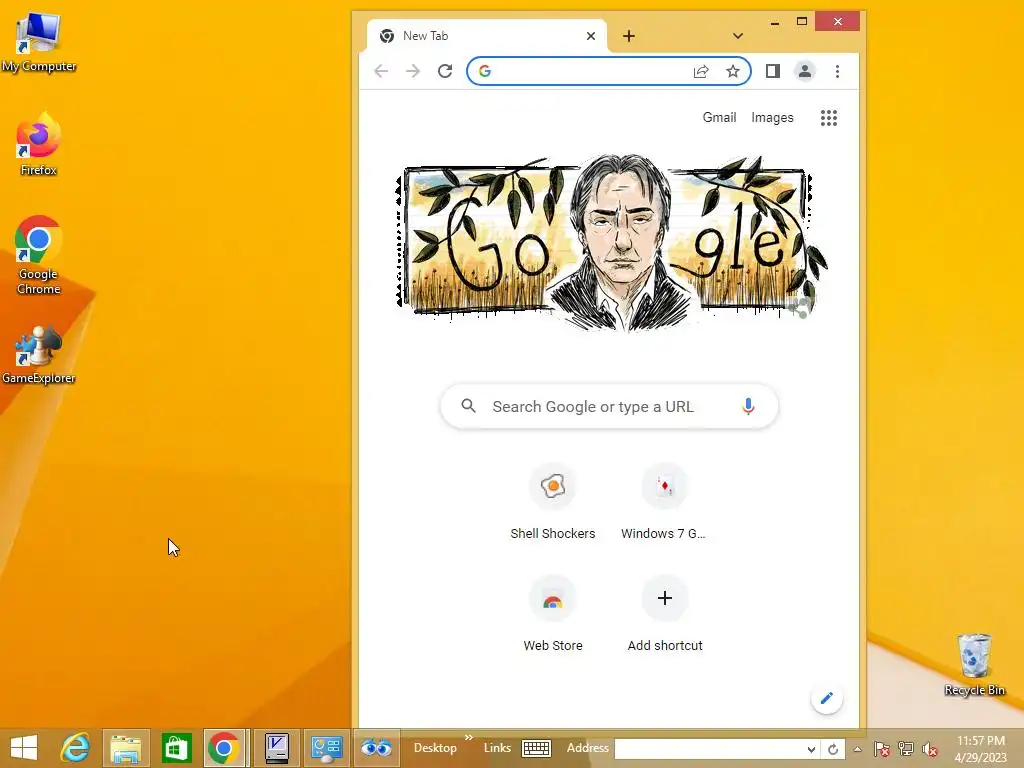The image size is (1024, 768).
Task: Click the Links toolbar label
Action: click(497, 748)
